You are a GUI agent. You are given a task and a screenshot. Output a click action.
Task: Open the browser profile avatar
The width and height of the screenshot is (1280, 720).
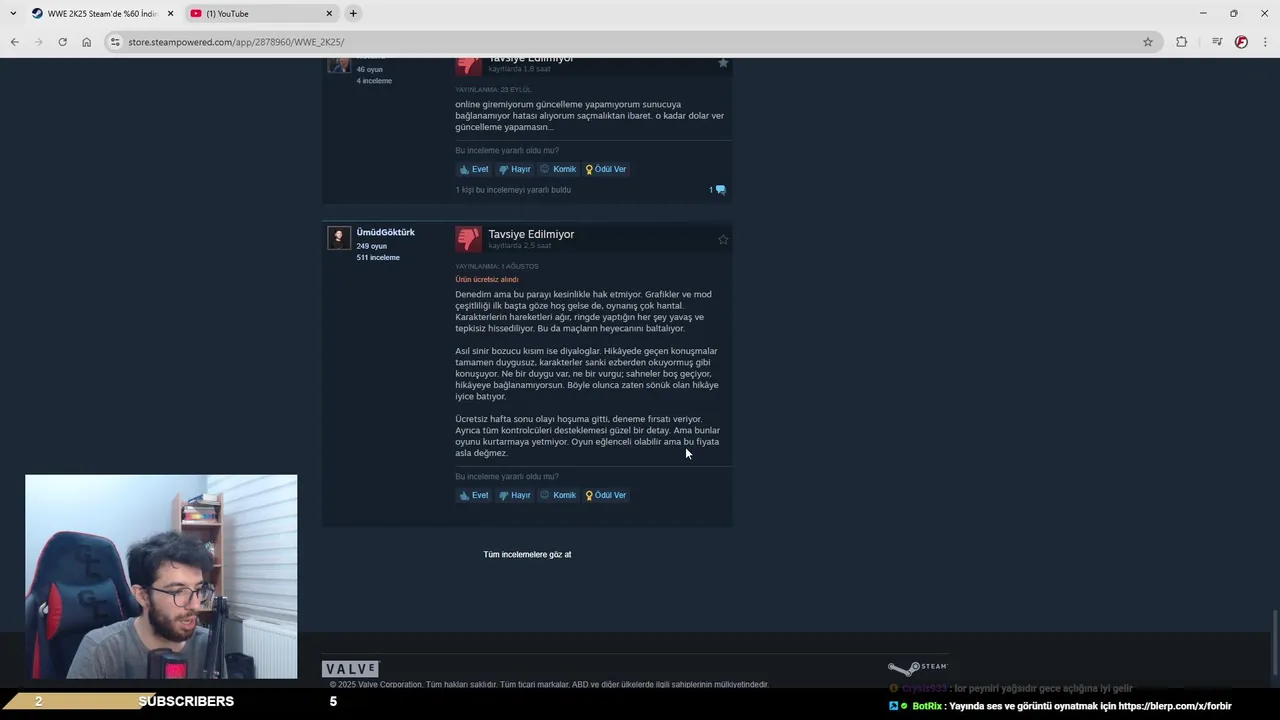[1241, 42]
